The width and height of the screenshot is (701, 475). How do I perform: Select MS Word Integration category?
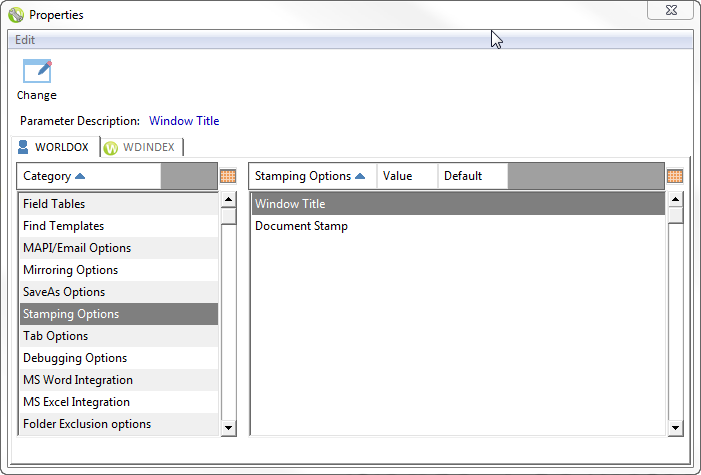coord(119,380)
